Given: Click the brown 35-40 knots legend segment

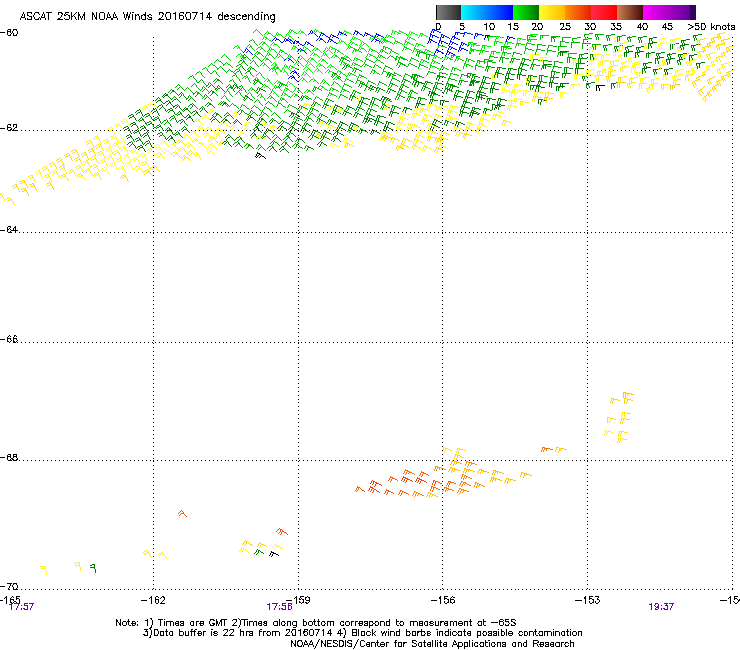Looking at the screenshot, I should point(630,12).
